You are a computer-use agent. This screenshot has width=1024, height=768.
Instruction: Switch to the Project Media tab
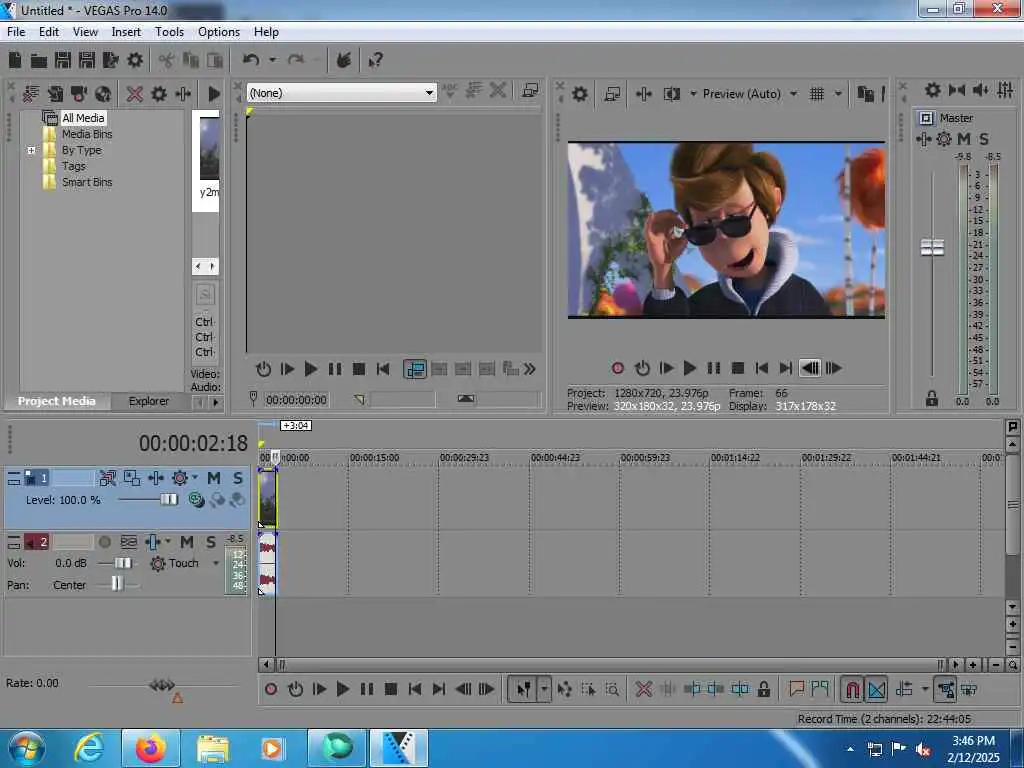56,401
